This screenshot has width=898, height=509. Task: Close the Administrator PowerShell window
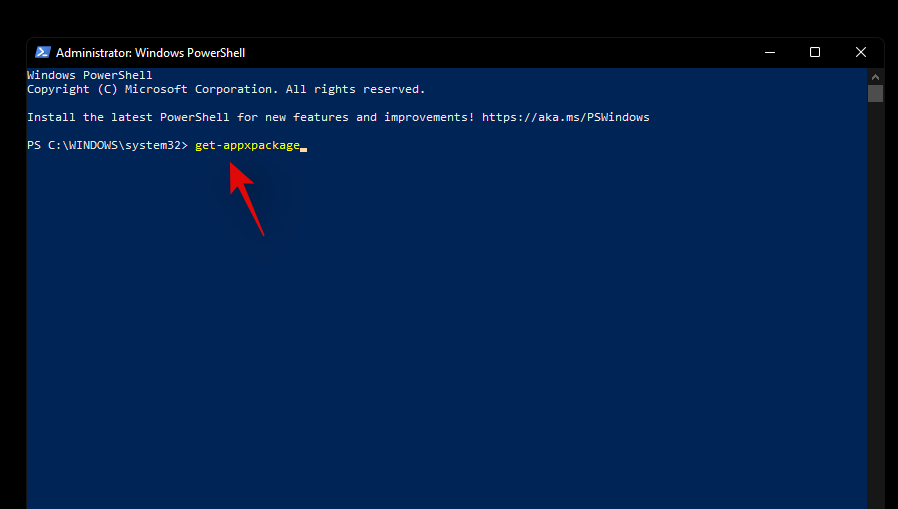point(861,52)
